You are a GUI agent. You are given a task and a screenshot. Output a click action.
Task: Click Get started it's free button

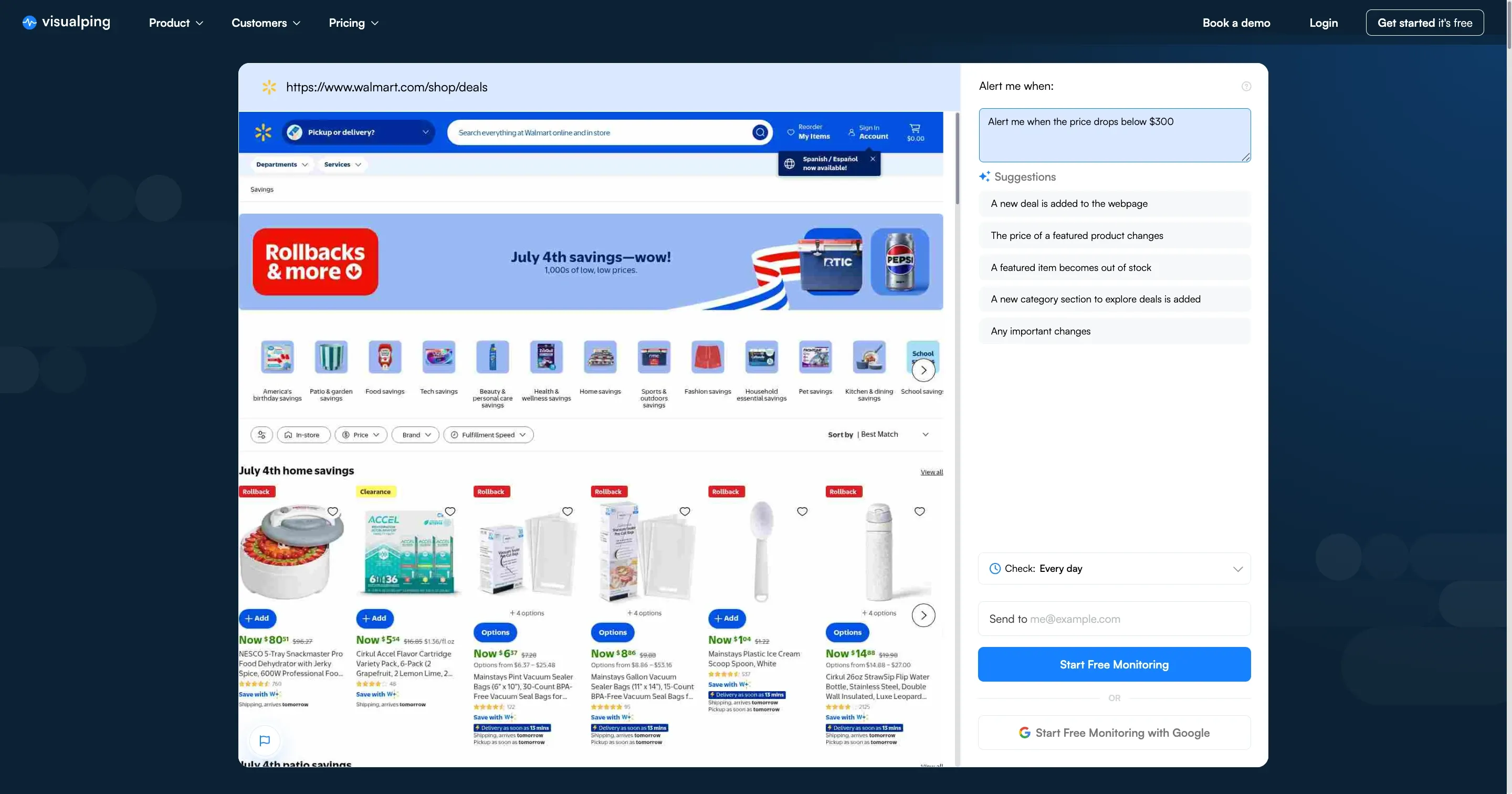[1424, 22]
